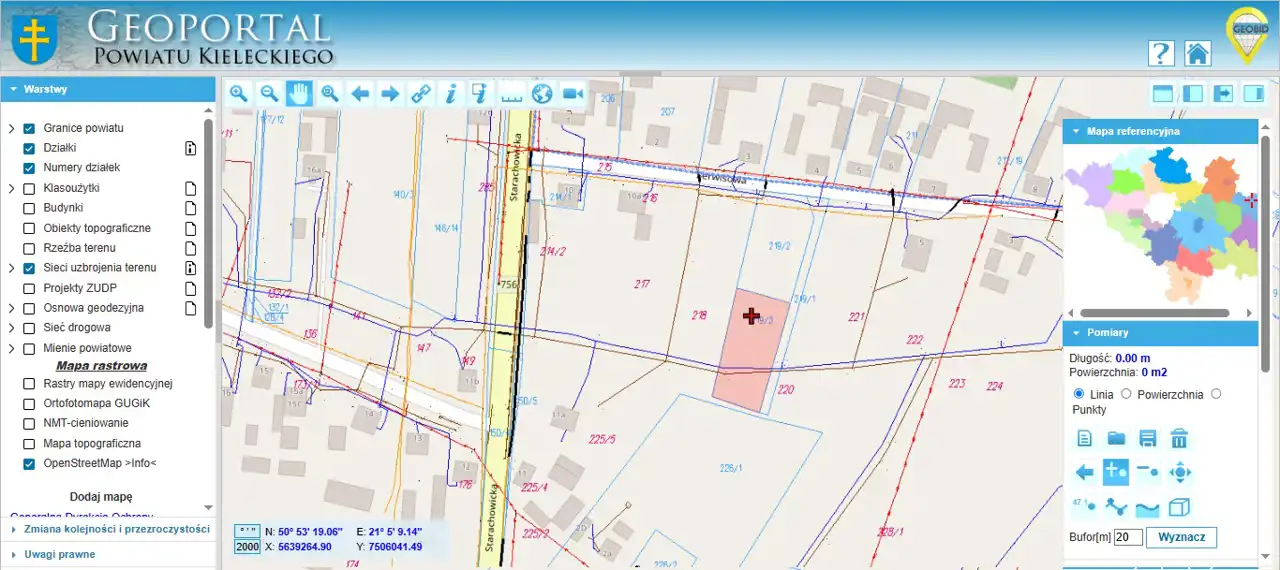The width and height of the screenshot is (1280, 570).
Task: Enable the Budynki layer checkbox
Action: tap(29, 208)
